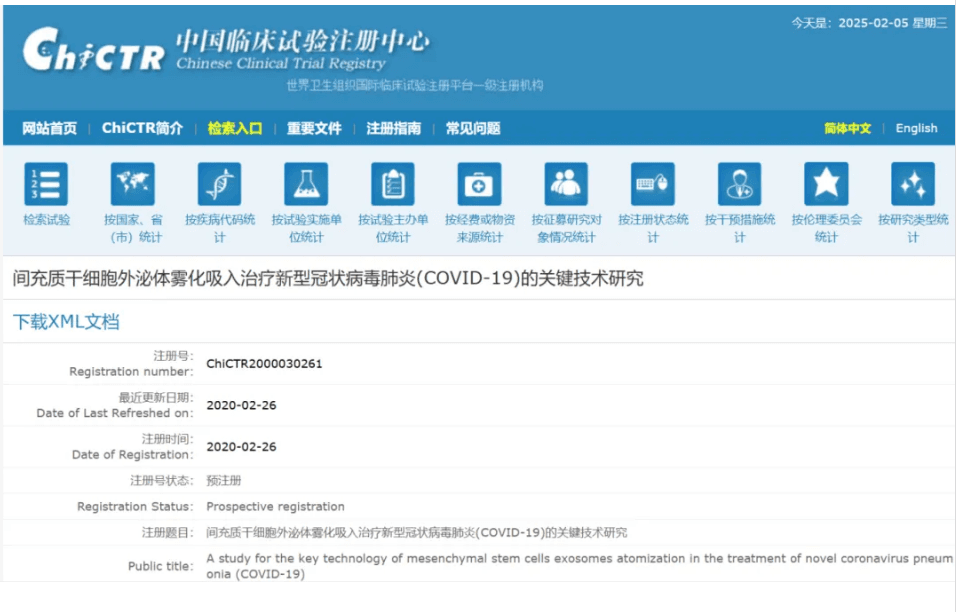Select the doctor intervention statistics icon
The image size is (956, 612).
739,185
